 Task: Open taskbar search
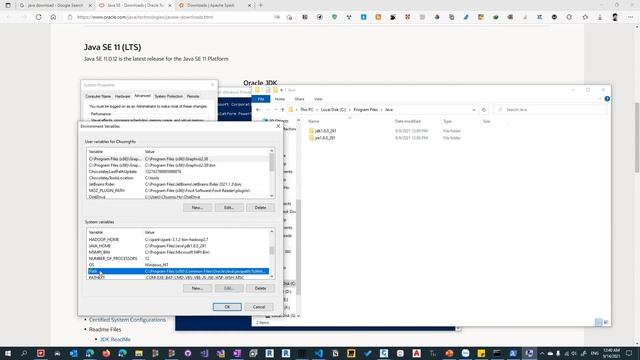tap(24, 353)
